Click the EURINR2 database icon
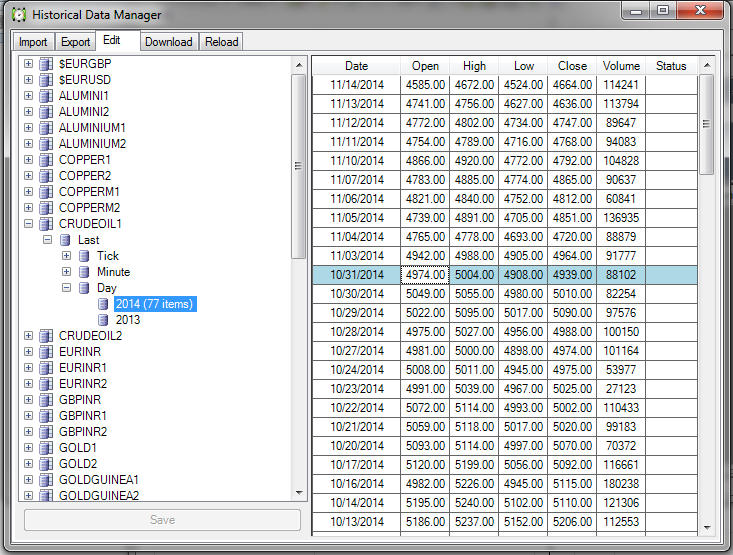The height and width of the screenshot is (555, 733). [46, 384]
